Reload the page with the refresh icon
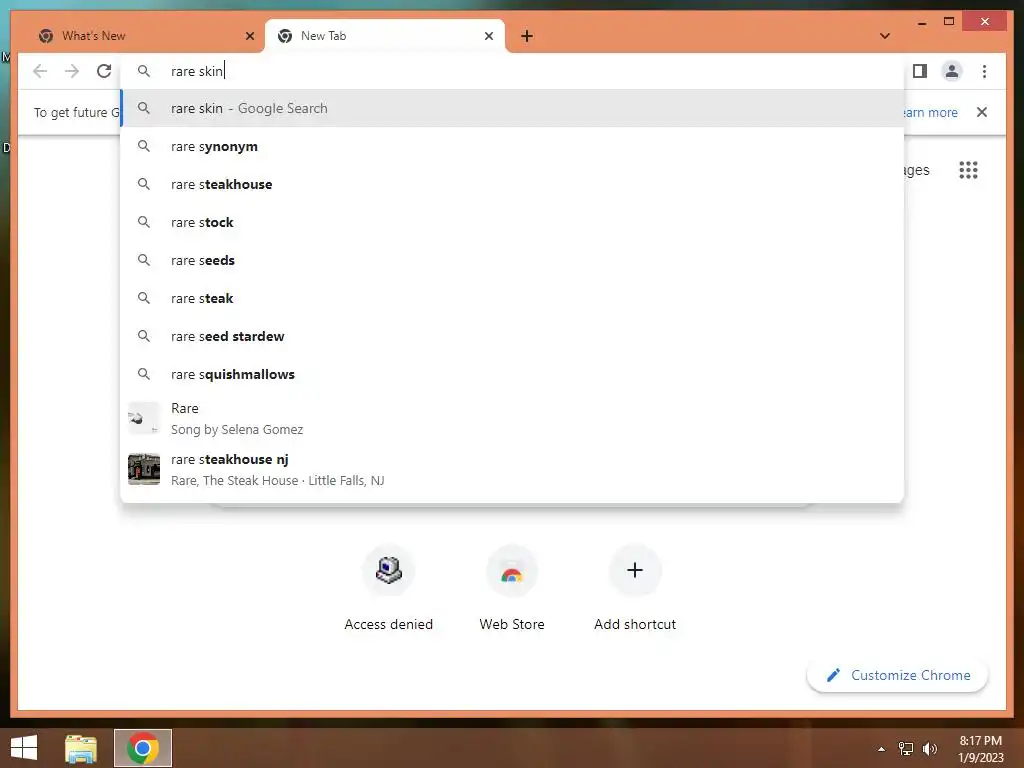 (x=104, y=71)
